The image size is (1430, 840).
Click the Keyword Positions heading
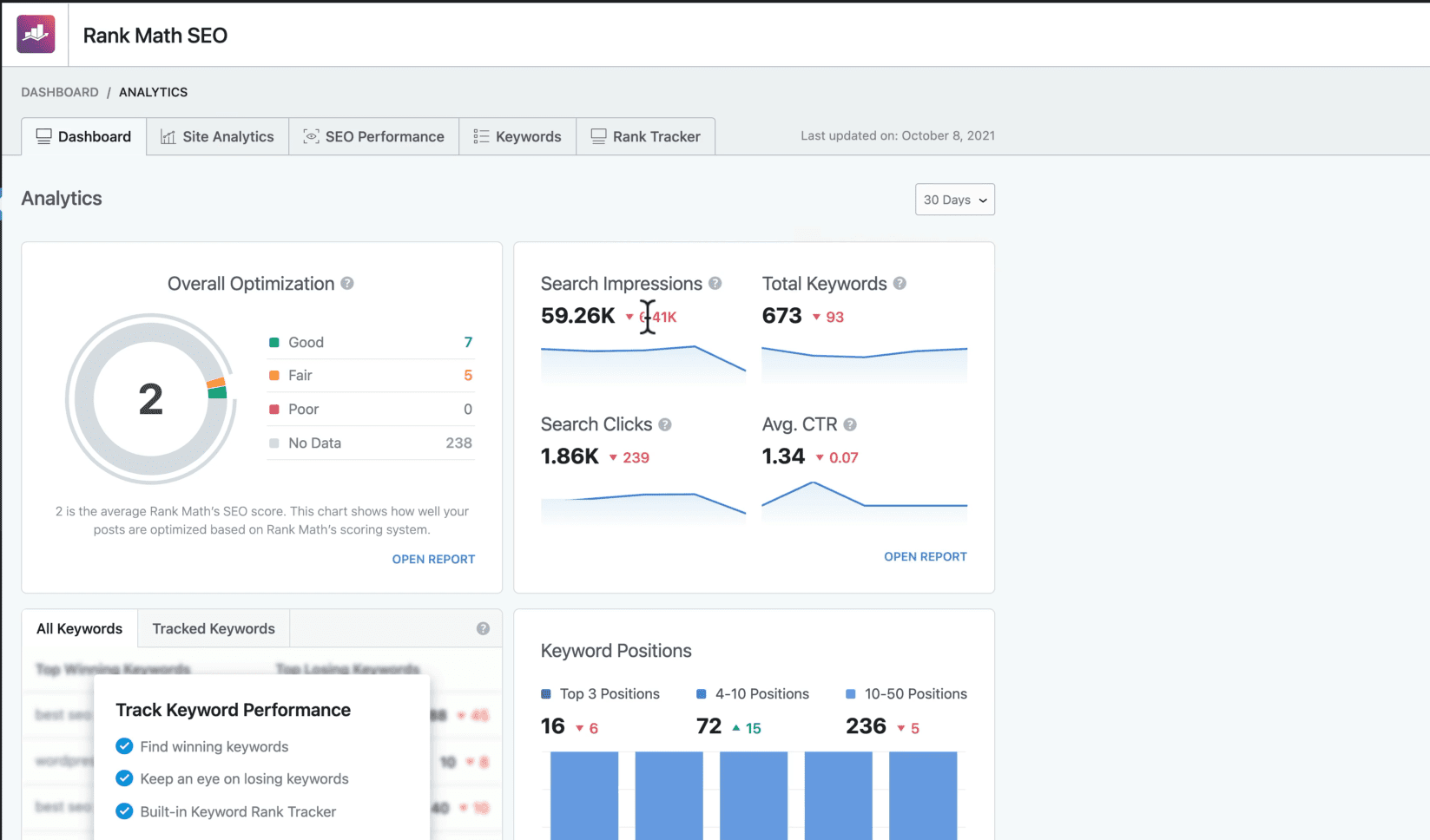click(616, 651)
